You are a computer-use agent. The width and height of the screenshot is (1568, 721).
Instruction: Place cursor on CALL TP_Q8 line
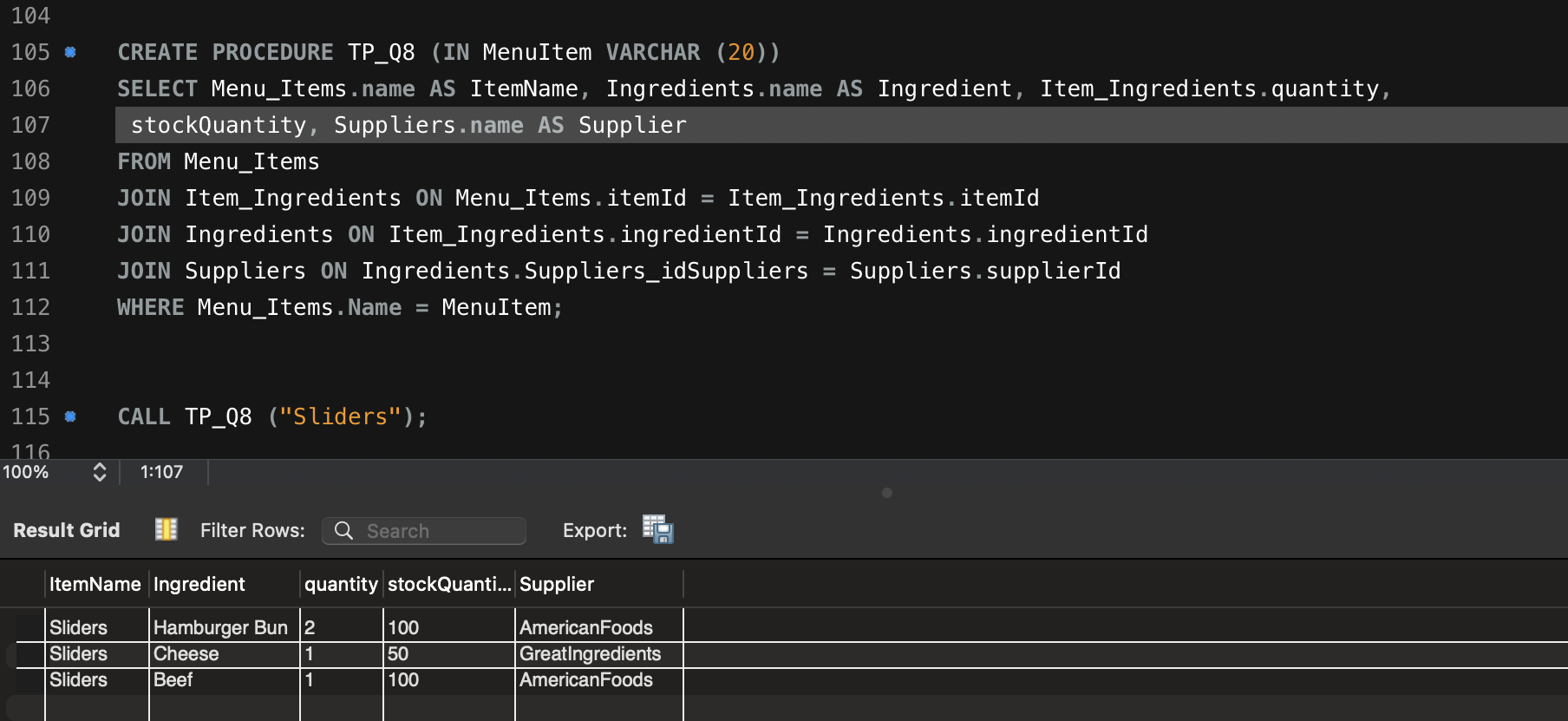pos(272,416)
